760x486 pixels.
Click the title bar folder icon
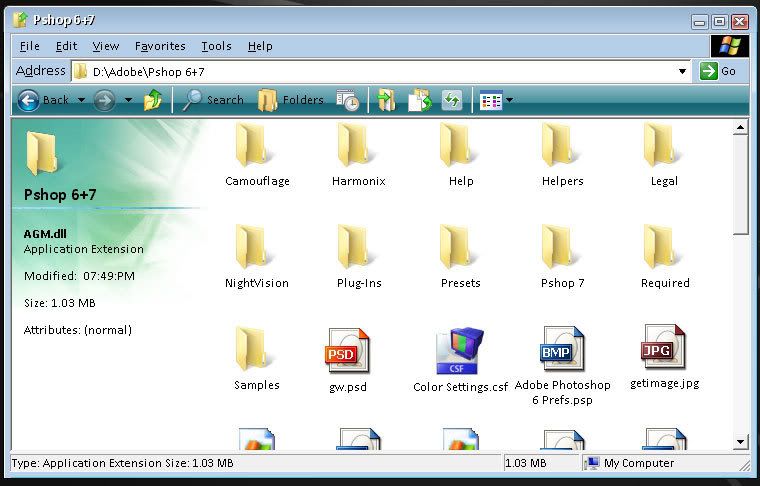21,20
